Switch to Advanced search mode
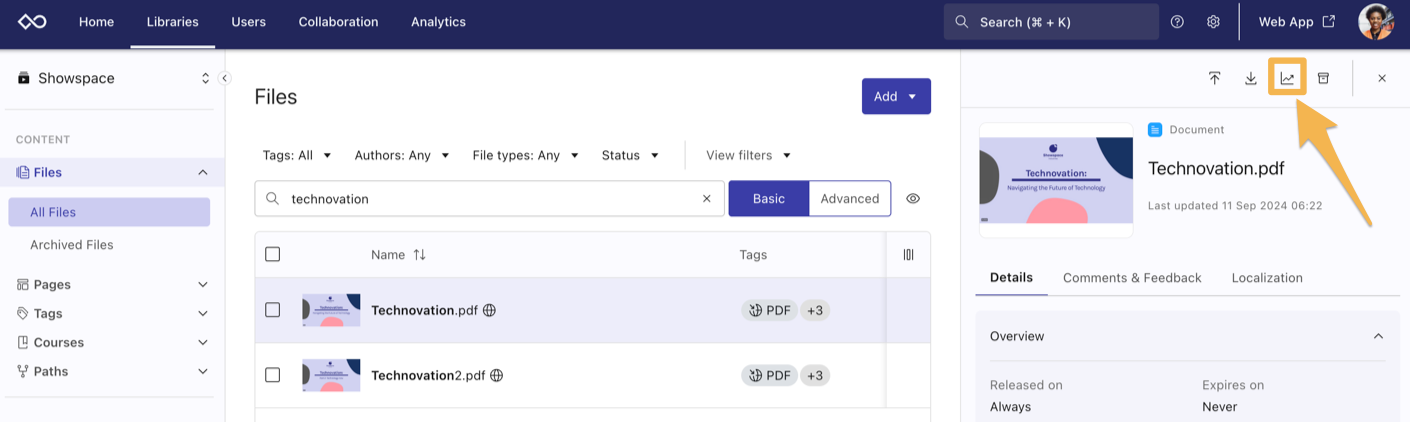Viewport: 1410px width, 422px height. click(x=849, y=199)
